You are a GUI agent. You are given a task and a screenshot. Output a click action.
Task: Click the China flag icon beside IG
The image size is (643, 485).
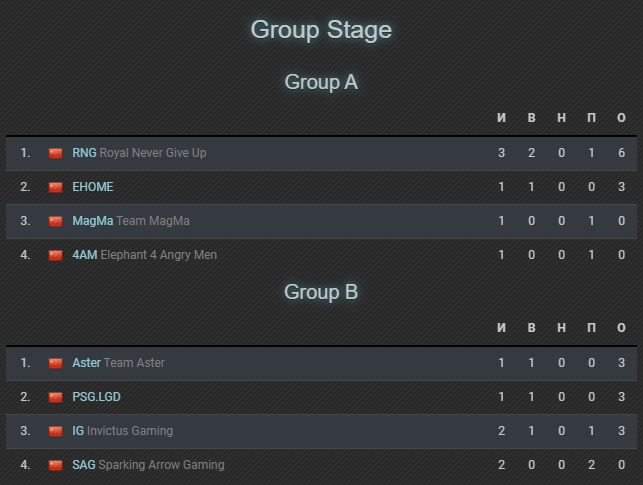[x=55, y=431]
